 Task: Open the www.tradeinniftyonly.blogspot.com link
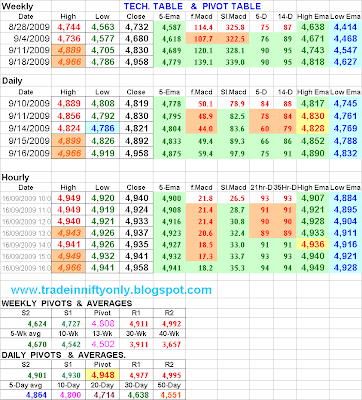111,290
